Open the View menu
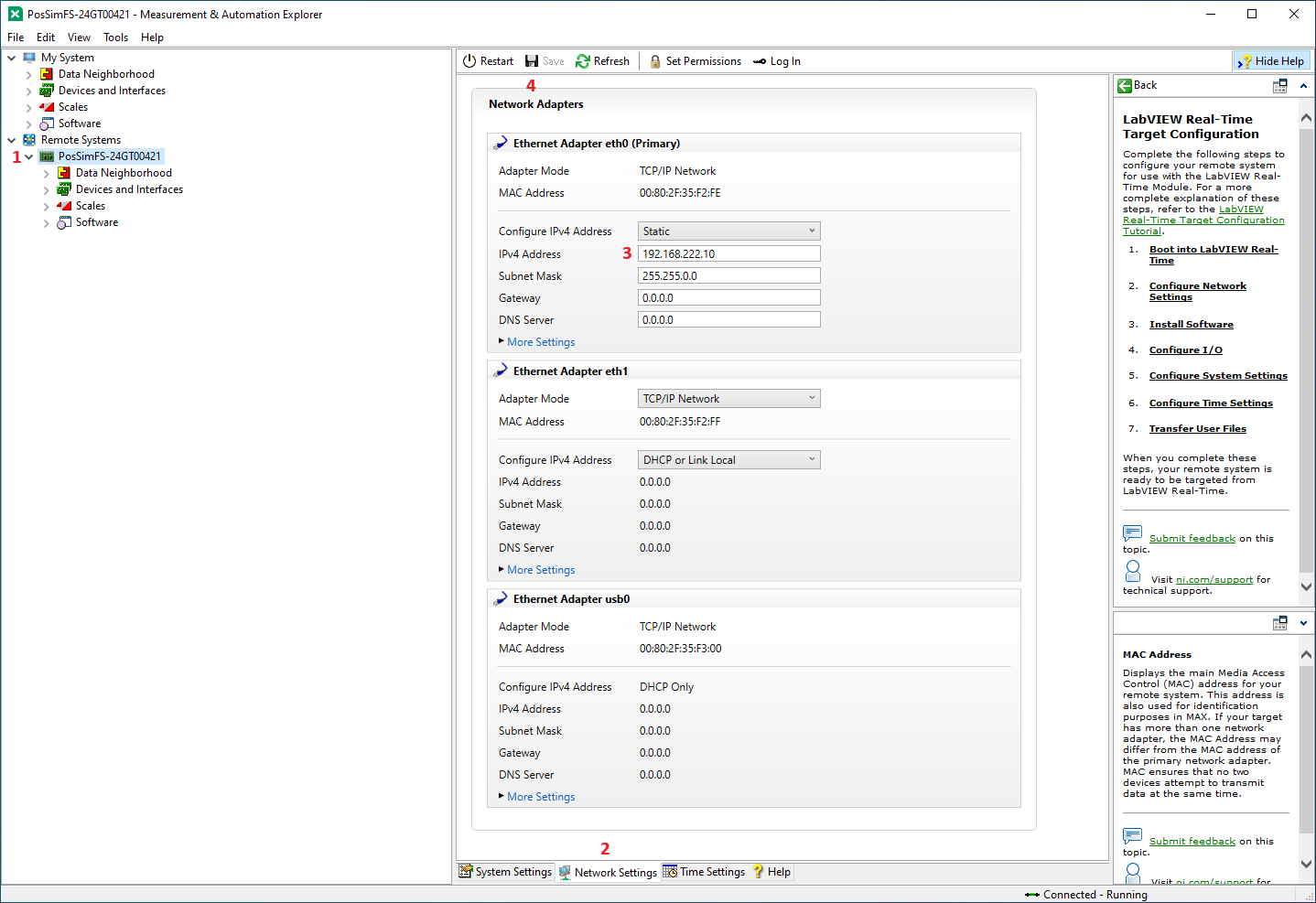The height and width of the screenshot is (903, 1316). [79, 38]
